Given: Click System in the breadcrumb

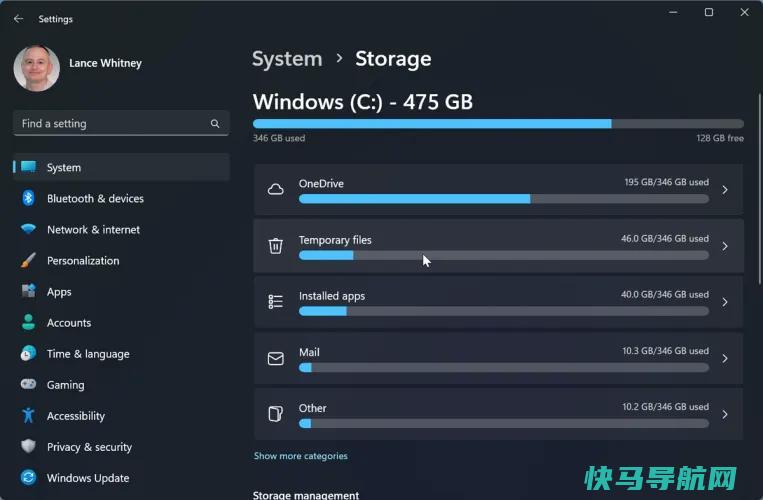Looking at the screenshot, I should pos(287,59).
